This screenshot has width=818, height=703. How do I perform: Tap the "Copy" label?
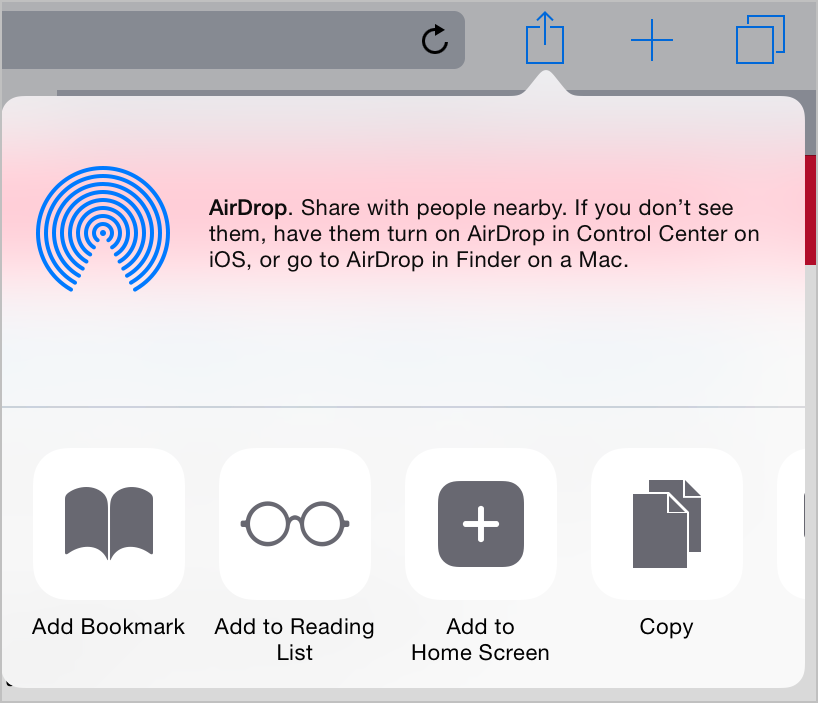(666, 627)
